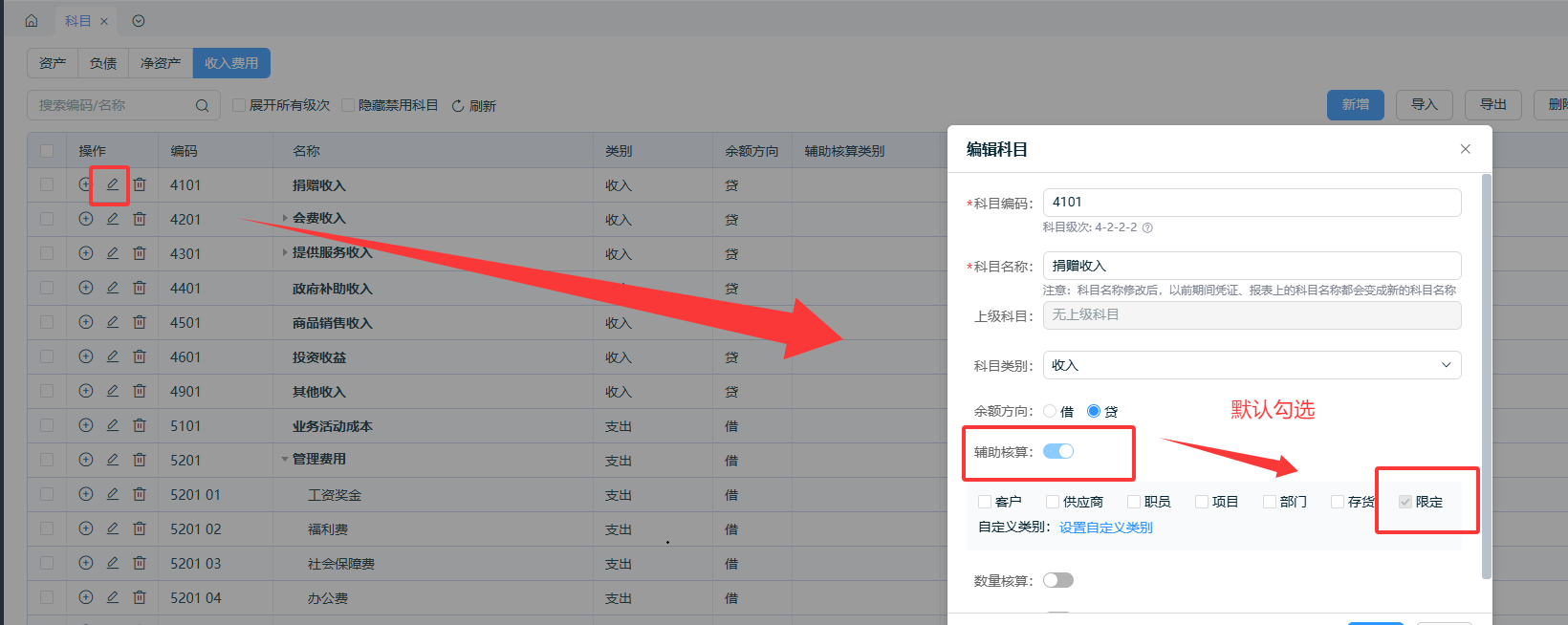Click the 科目名称 input field

click(1252, 266)
